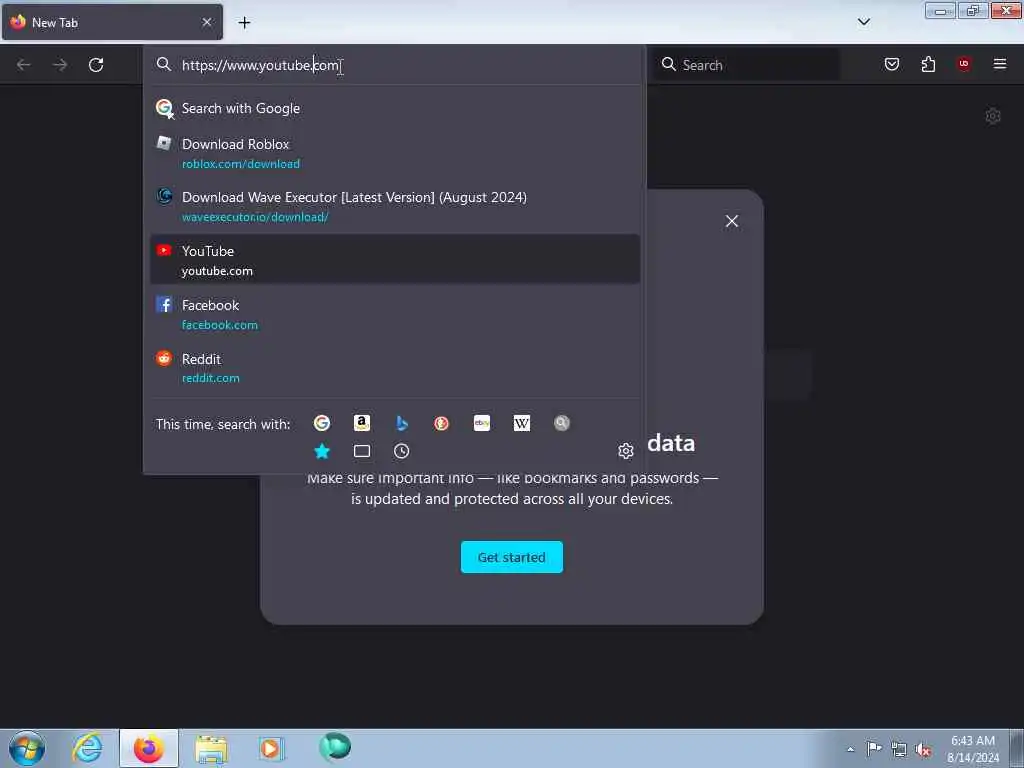Image resolution: width=1024 pixels, height=768 pixels.
Task: Show hidden system tray icons
Action: pos(850,749)
